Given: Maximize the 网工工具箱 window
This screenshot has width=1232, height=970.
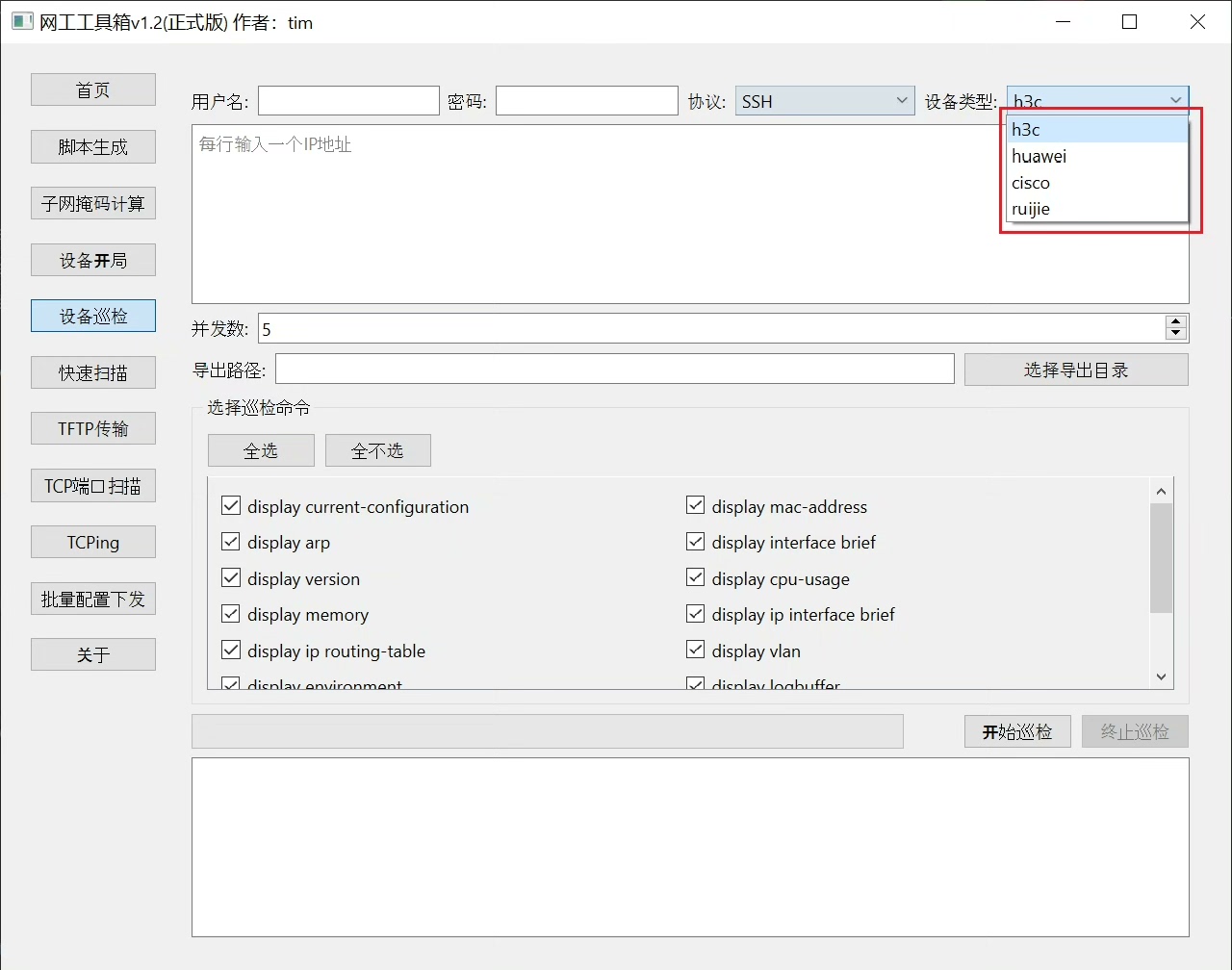Looking at the screenshot, I should point(1130,21).
